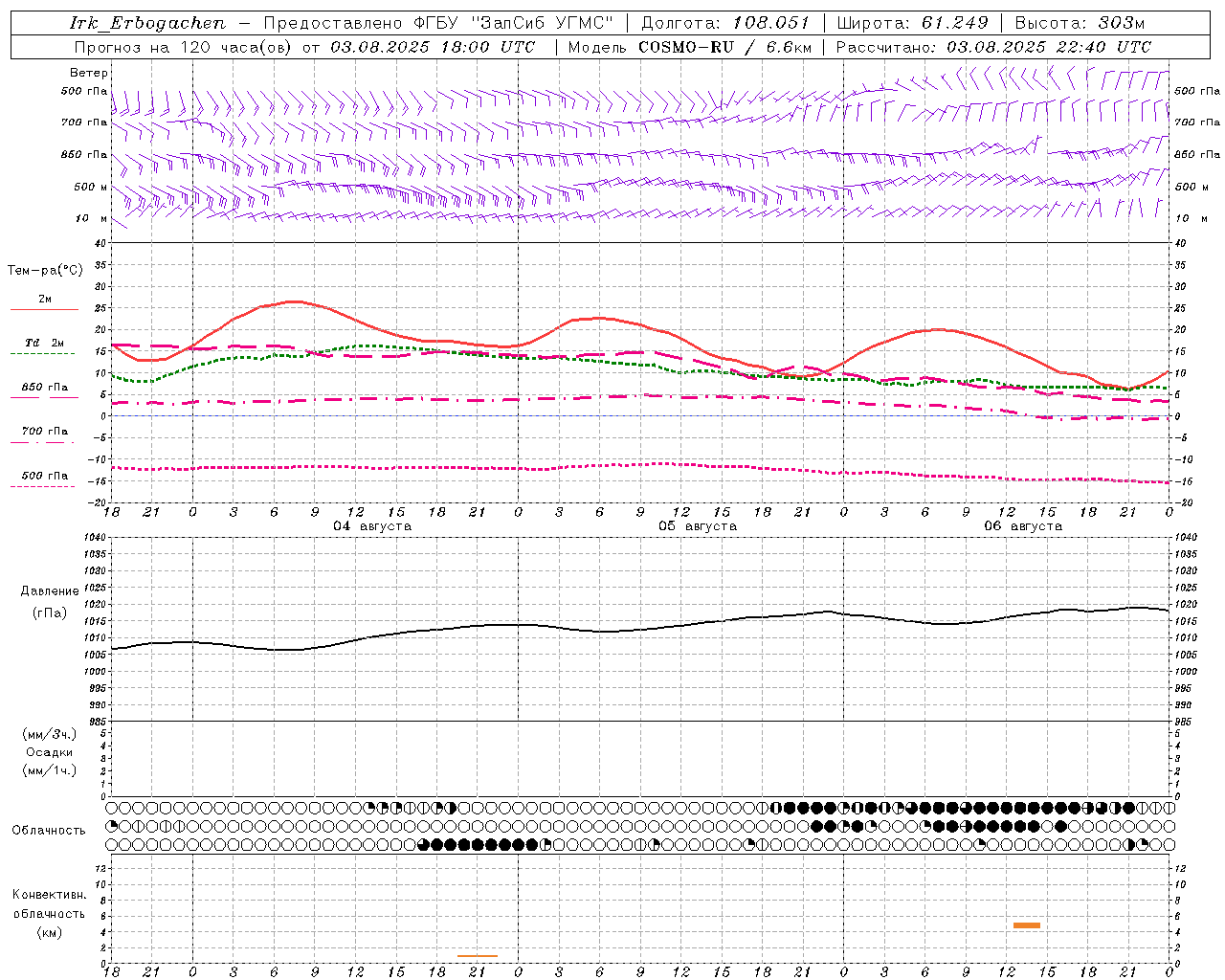Click 'Рассчитано: 03.08.2025 22:40 UTC' text

[993, 47]
